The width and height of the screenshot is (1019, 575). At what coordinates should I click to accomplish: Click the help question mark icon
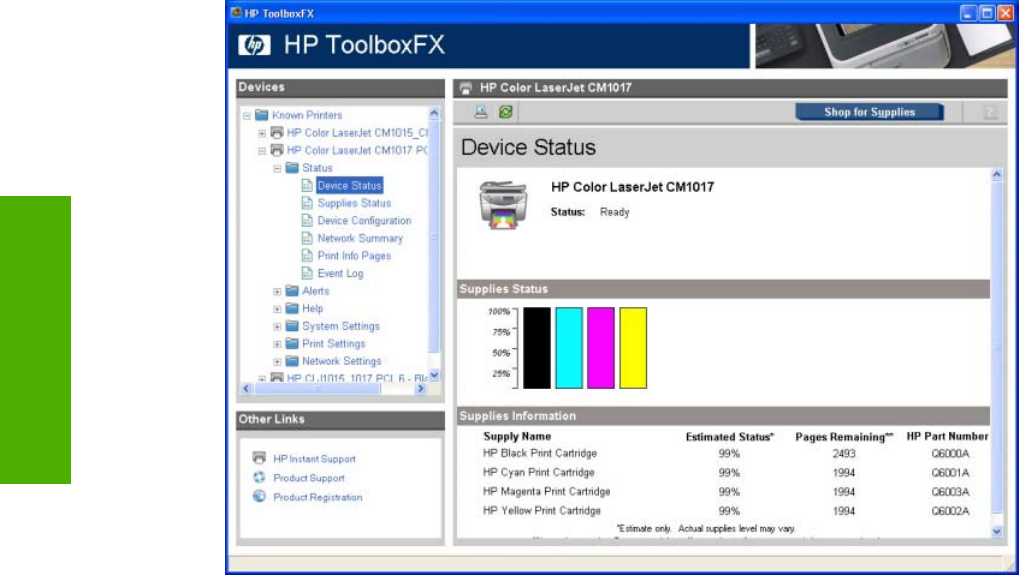tap(989, 113)
